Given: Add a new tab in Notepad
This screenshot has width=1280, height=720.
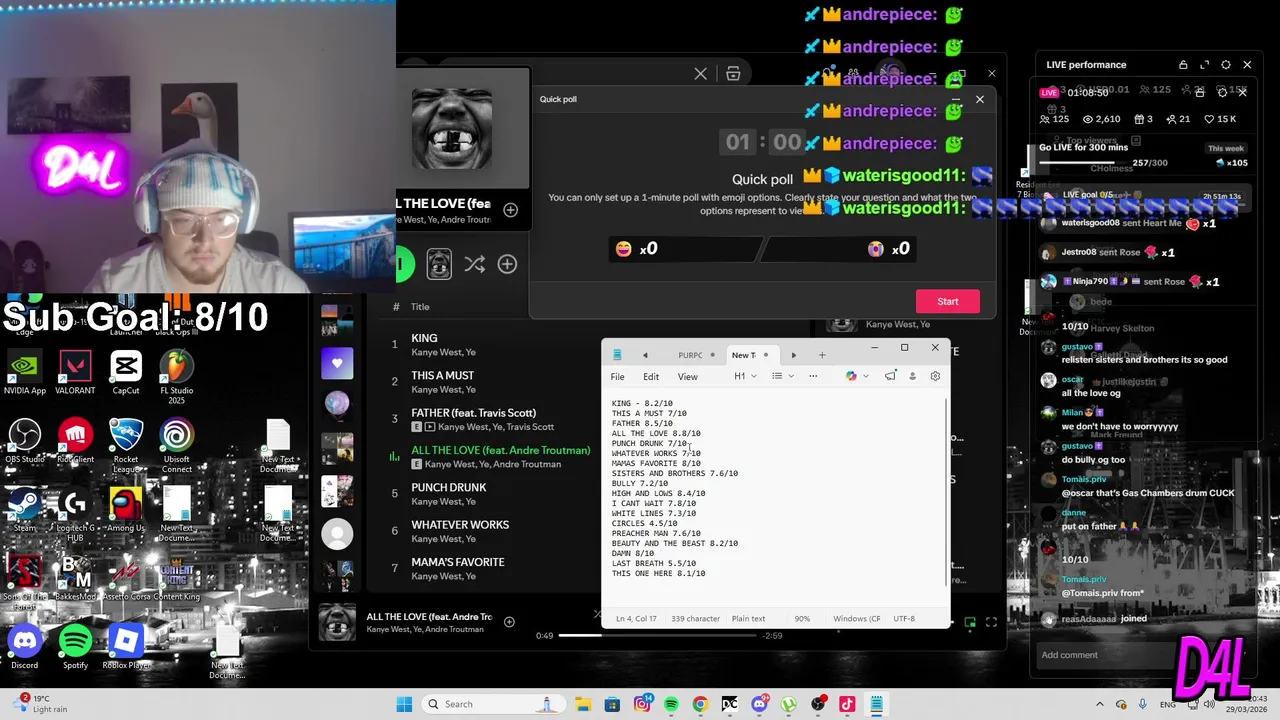Looking at the screenshot, I should (822, 355).
